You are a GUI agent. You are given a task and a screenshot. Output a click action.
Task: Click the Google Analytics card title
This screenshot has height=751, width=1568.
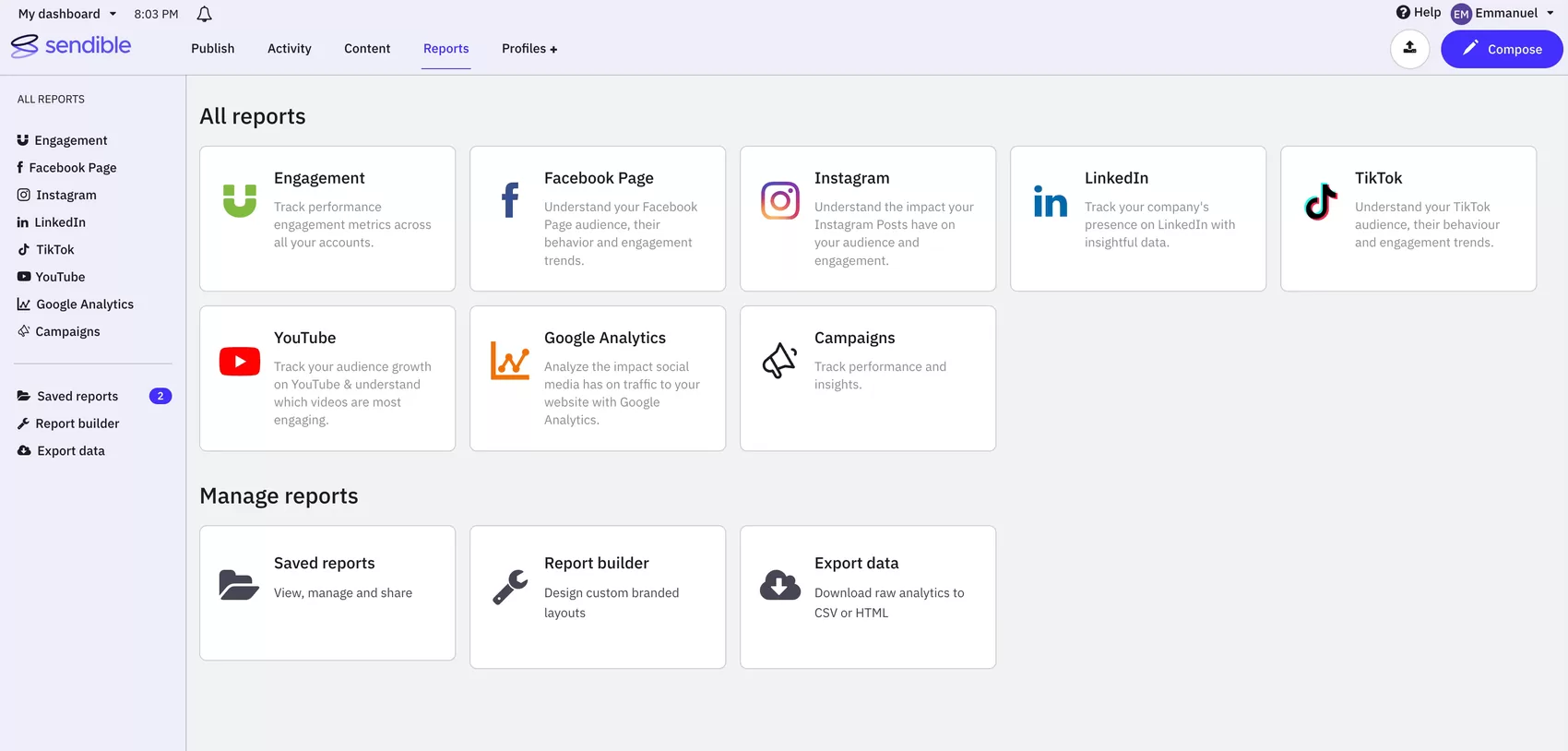coord(605,338)
